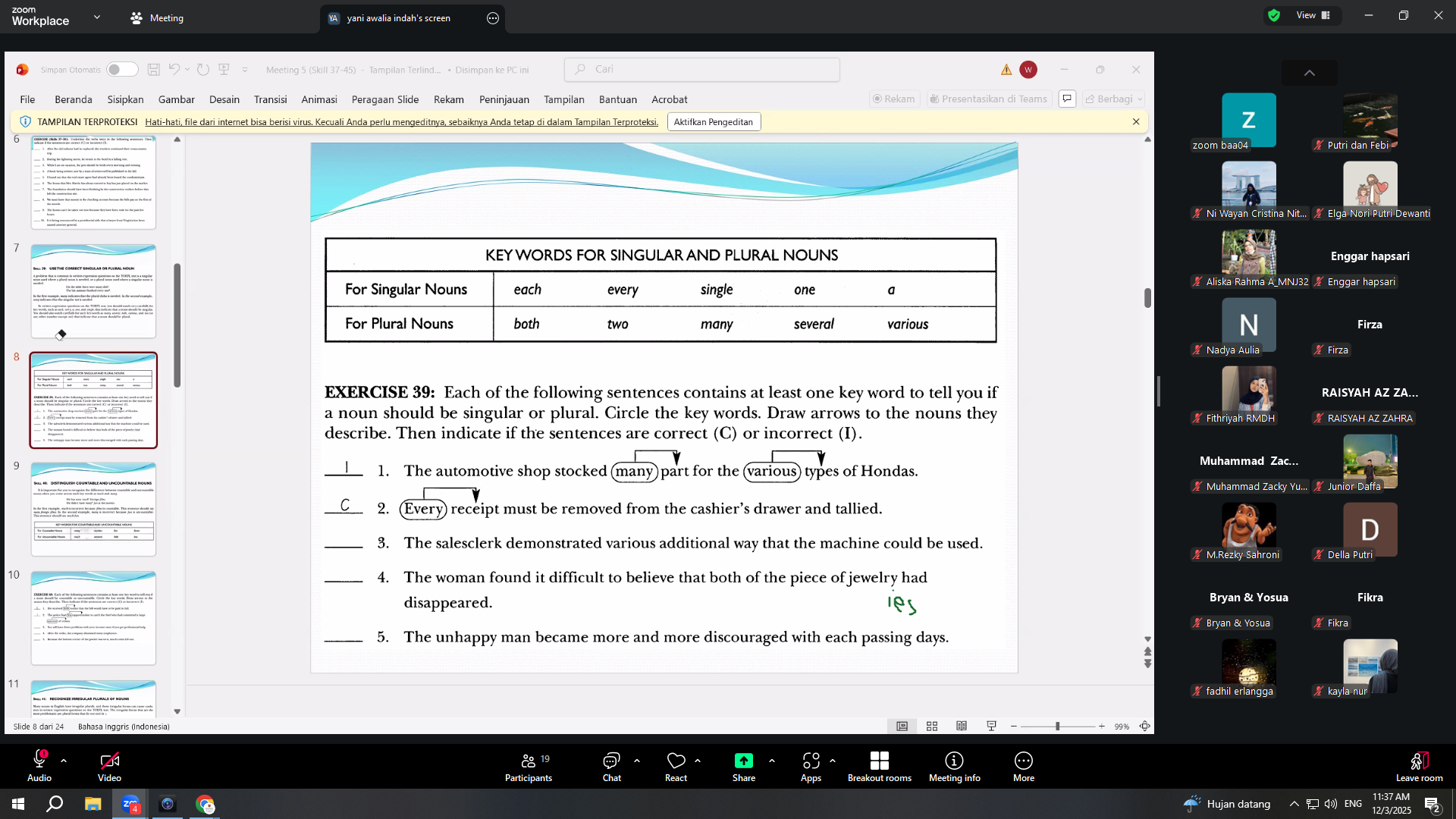Viewport: 1456px width, 819px height.
Task: Open the Beranda ribbon tab
Action: click(x=74, y=99)
